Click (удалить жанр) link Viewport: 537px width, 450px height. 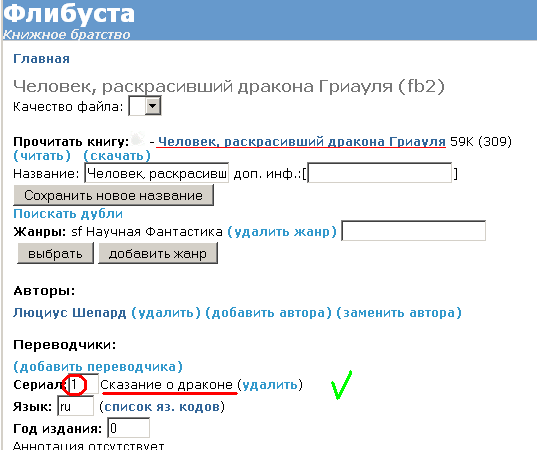[x=282, y=232]
